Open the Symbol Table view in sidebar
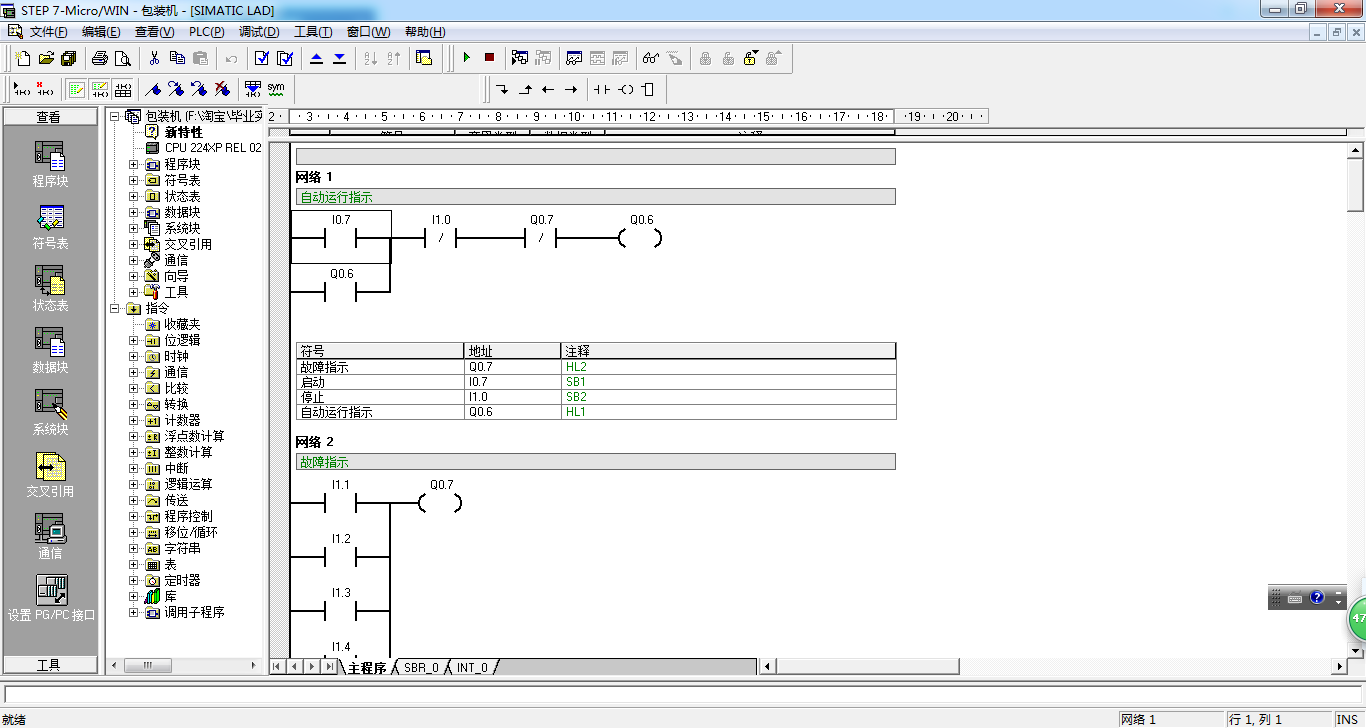Image resolution: width=1366 pixels, height=728 pixels. (50, 227)
